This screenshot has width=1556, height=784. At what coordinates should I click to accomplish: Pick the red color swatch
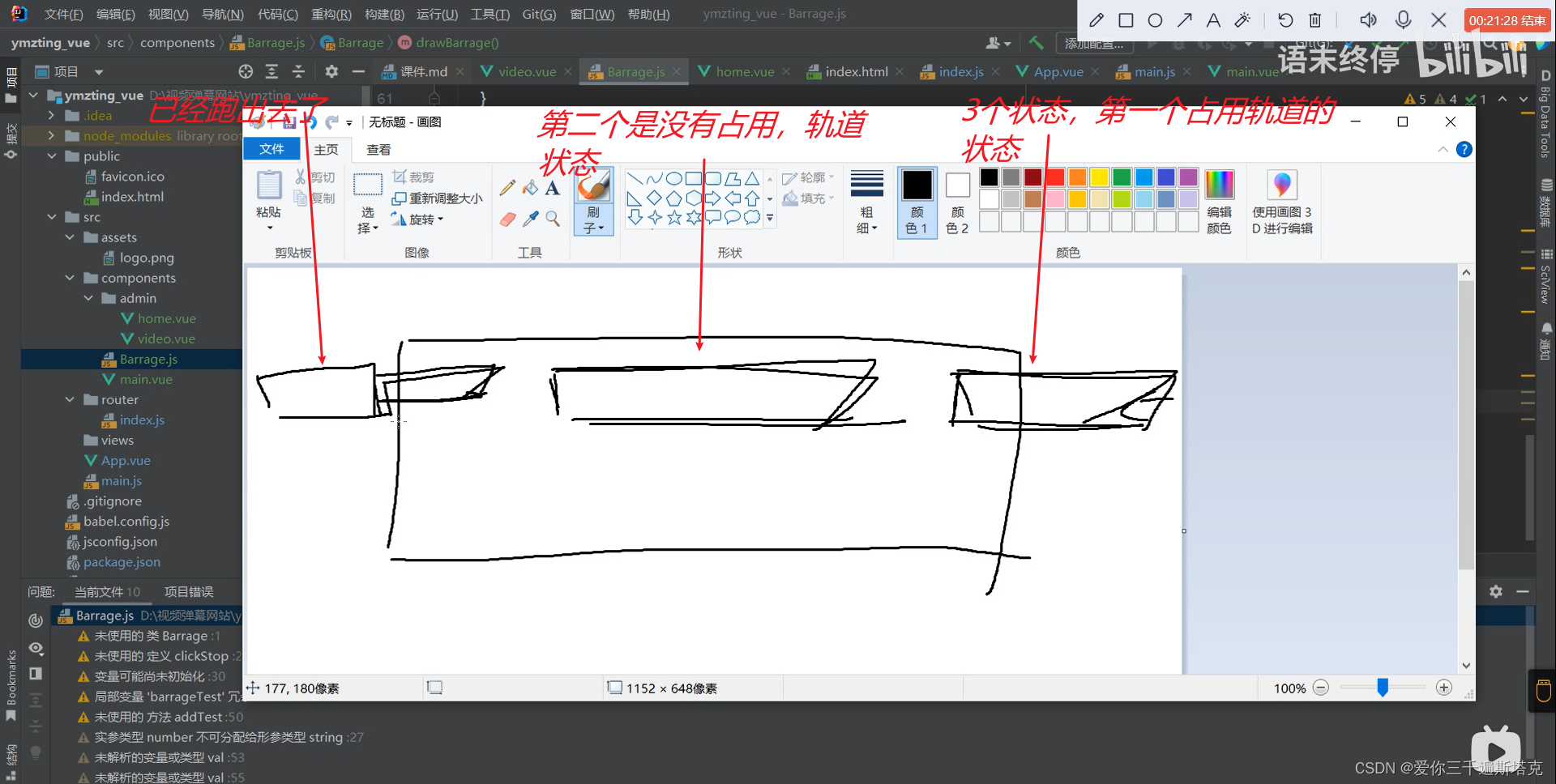1055,177
